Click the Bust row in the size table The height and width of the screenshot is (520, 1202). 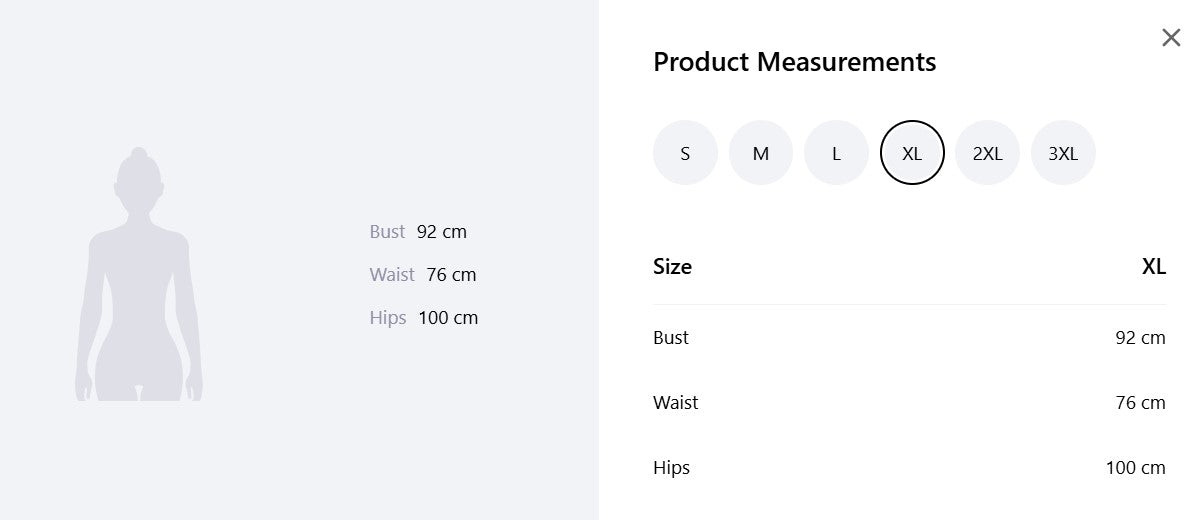[909, 338]
